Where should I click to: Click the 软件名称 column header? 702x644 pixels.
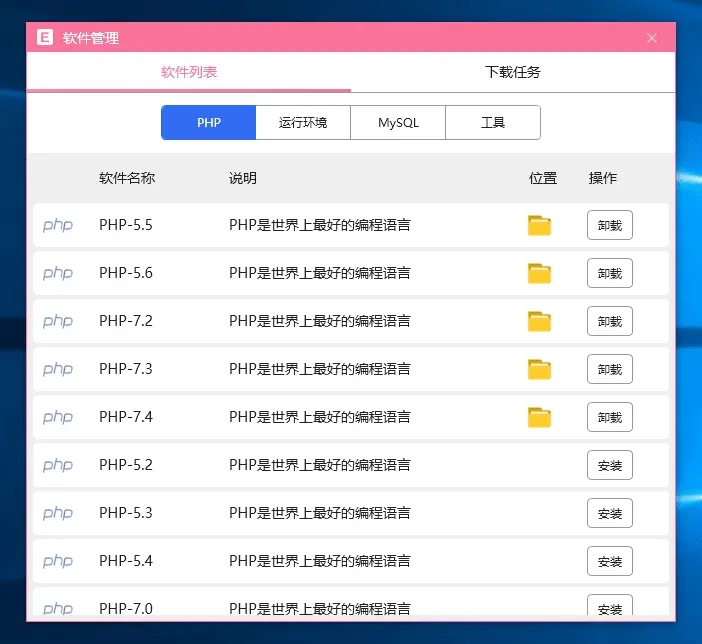(127, 178)
